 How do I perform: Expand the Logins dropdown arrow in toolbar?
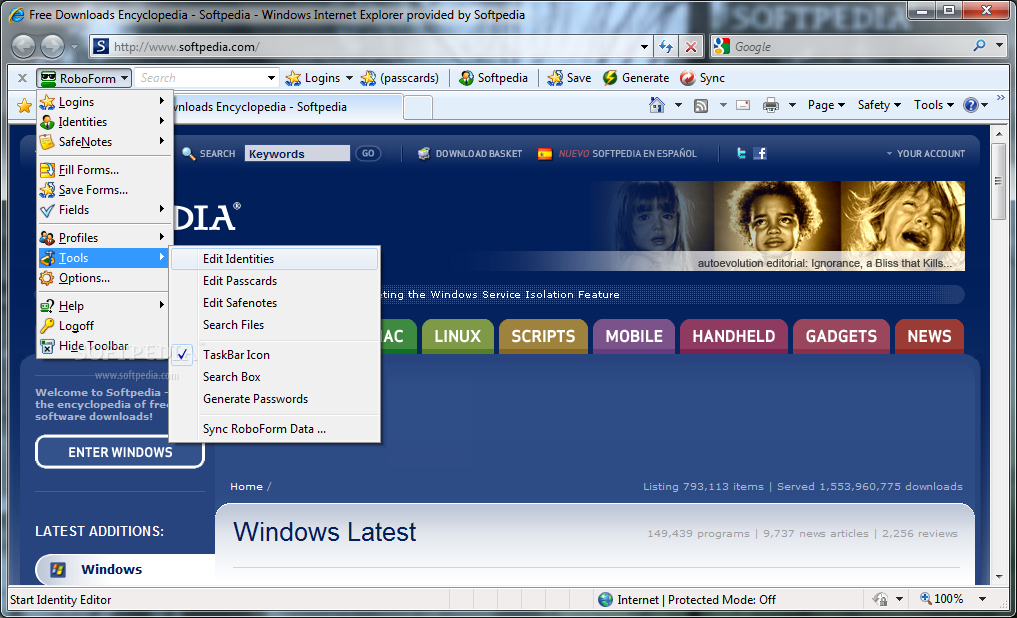point(349,78)
